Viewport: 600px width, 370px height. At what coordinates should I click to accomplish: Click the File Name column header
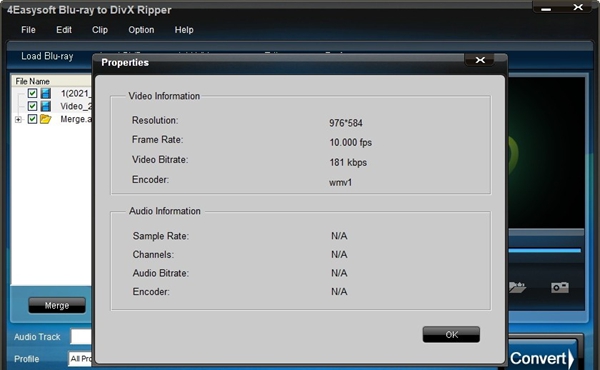pyautogui.click(x=52, y=81)
